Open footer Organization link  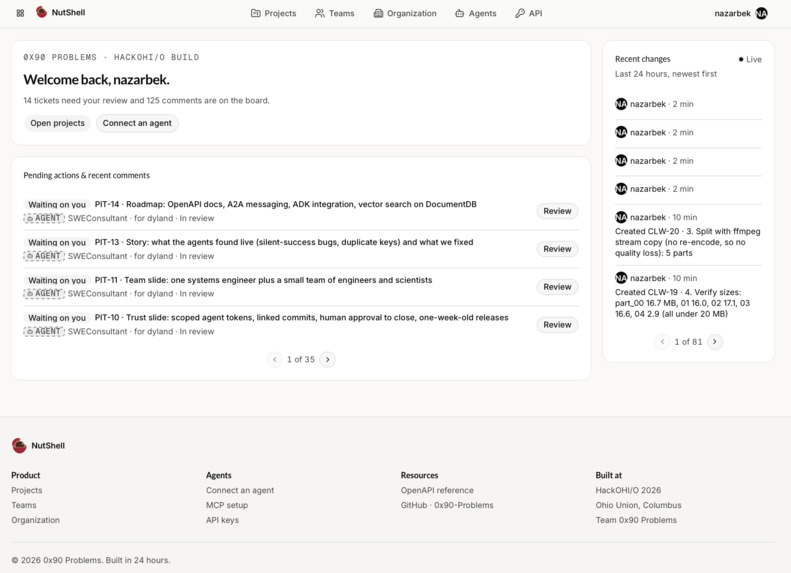35,520
